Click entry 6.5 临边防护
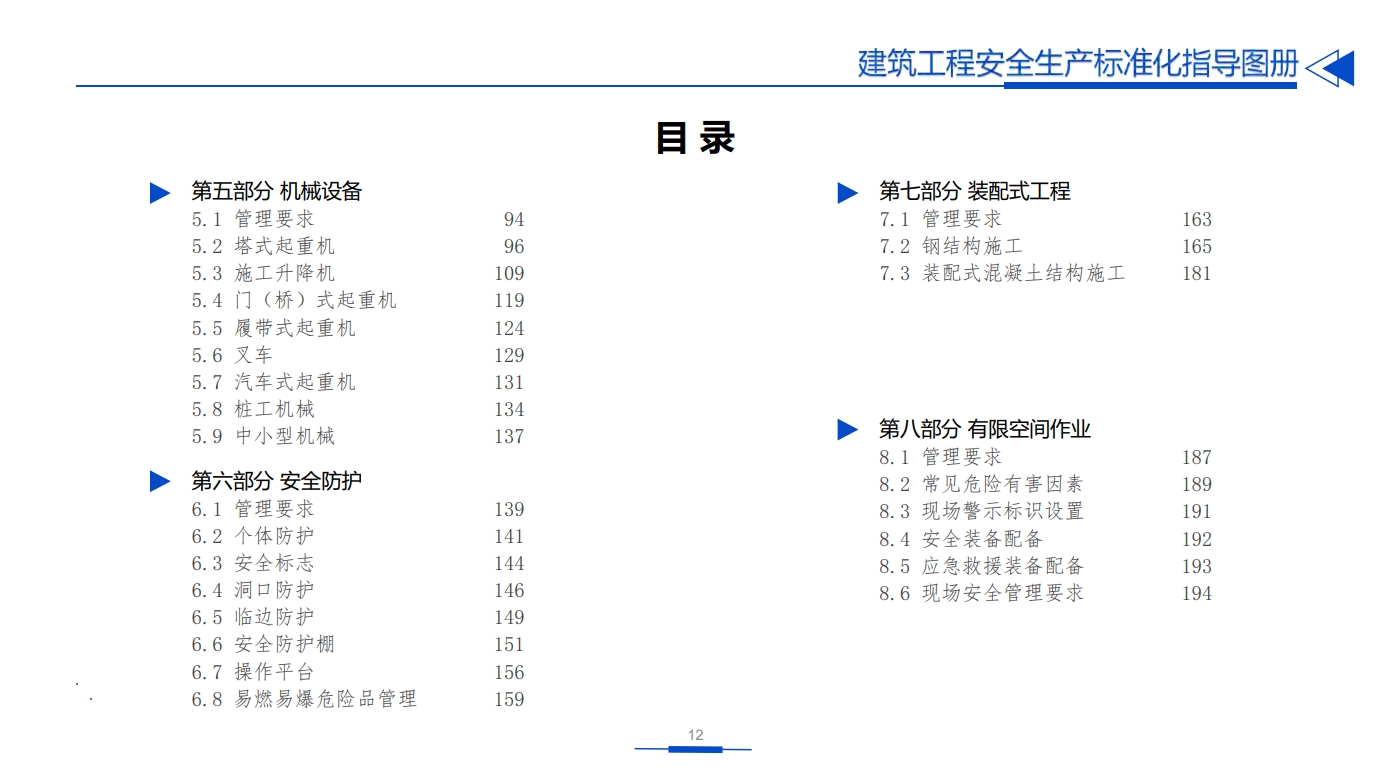The image size is (1393, 771). point(253,617)
